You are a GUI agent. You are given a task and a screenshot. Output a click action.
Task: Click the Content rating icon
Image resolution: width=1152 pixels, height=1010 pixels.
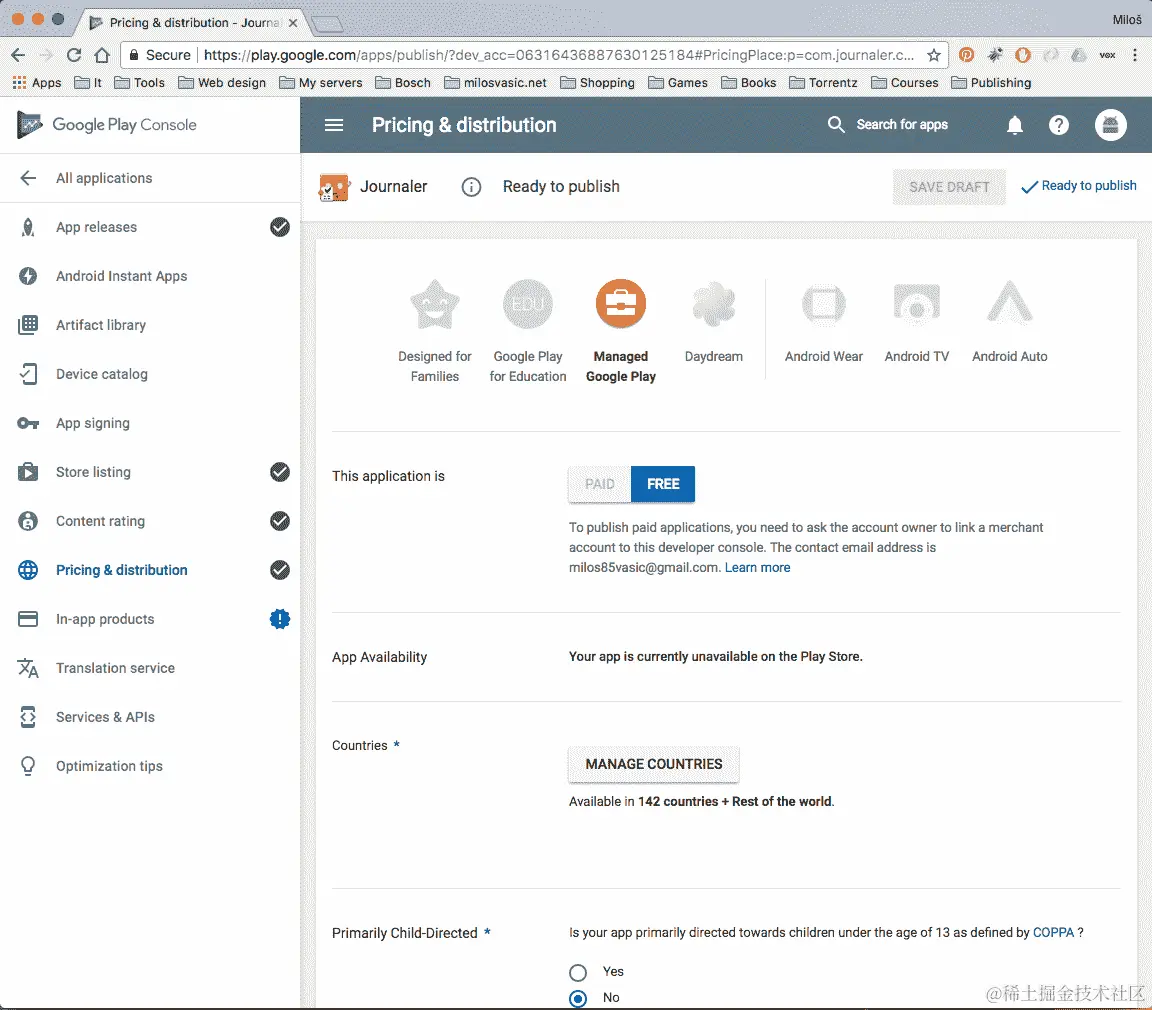[x=28, y=521]
